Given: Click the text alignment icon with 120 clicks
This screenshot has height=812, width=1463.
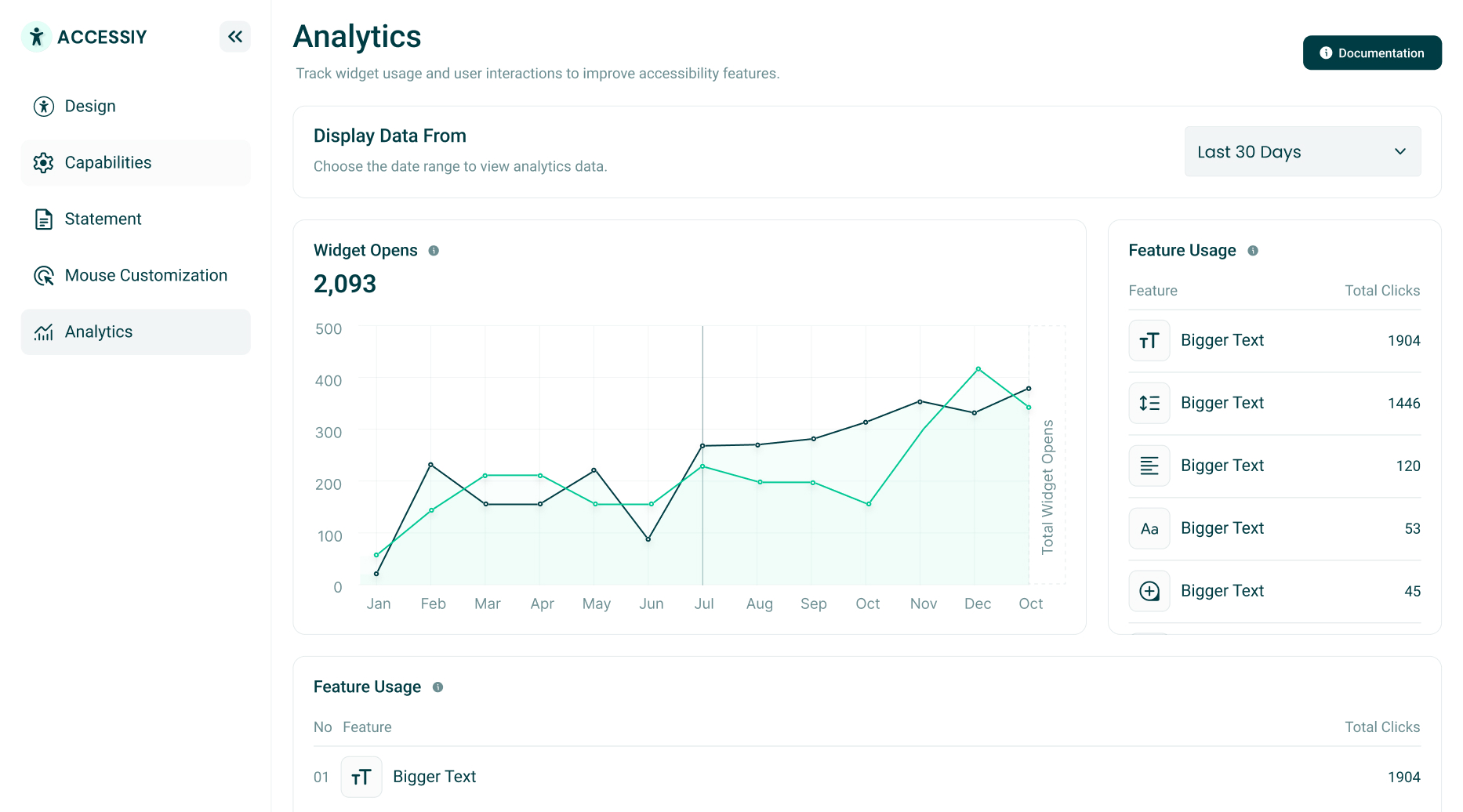Looking at the screenshot, I should [x=1149, y=466].
